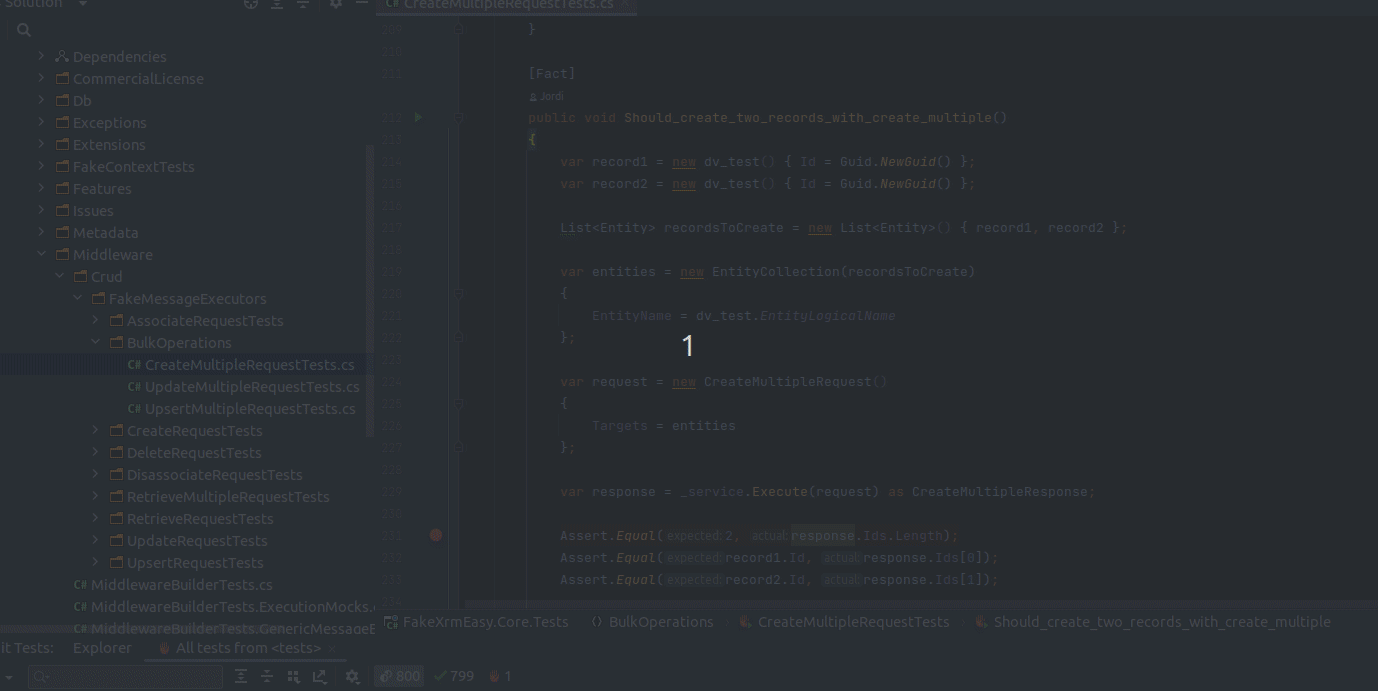
Task: Click the Dependencies node icon
Action: tap(62, 57)
